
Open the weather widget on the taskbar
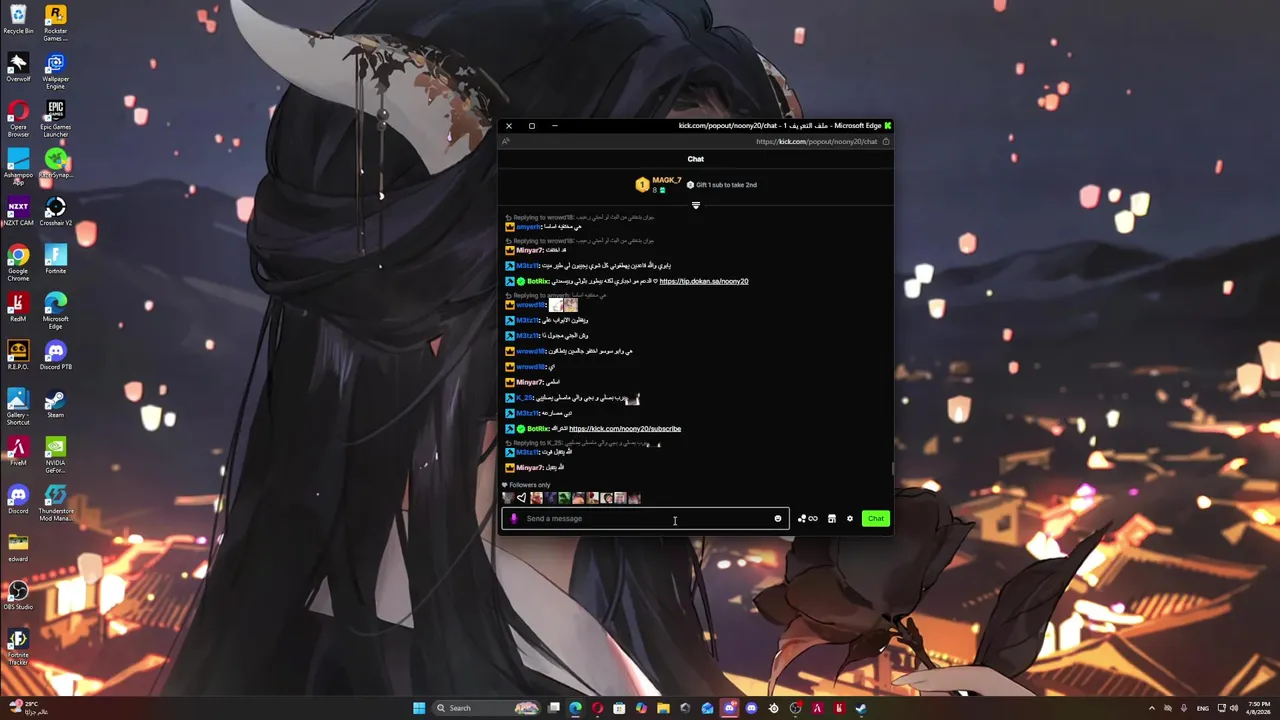click(26, 708)
